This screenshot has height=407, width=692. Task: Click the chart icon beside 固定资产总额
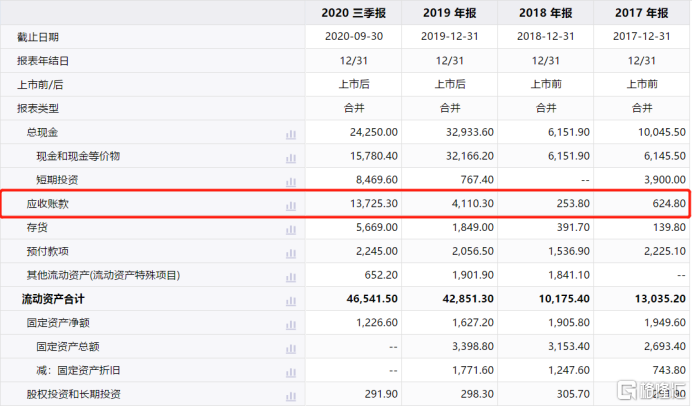tap(291, 347)
